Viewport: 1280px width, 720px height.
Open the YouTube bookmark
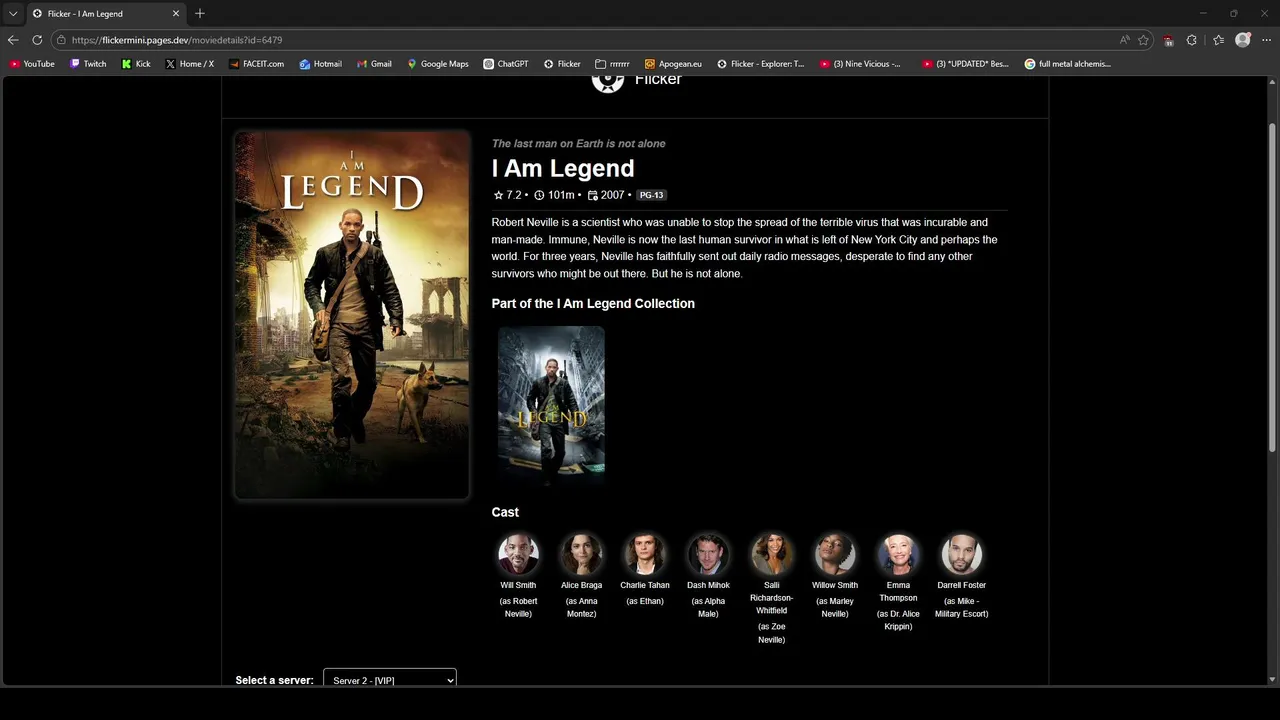[x=32, y=64]
